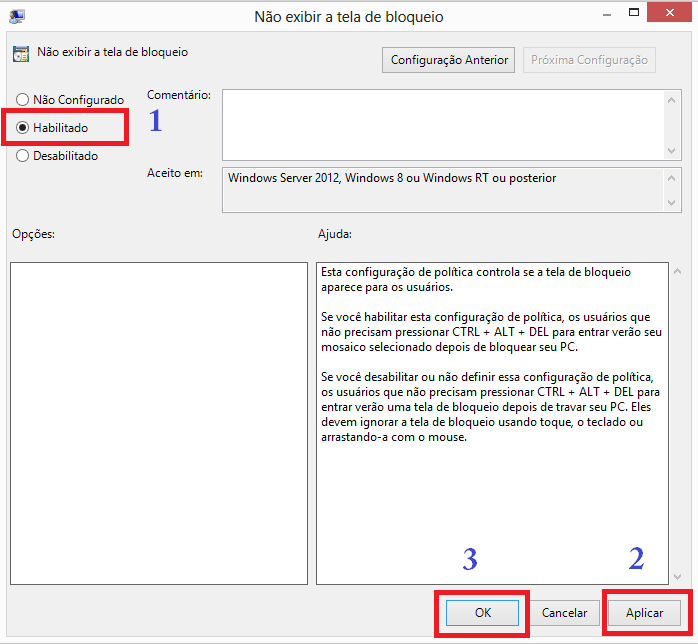This screenshot has height=644, width=698.
Task: Confirm the settings with OK
Action: point(482,612)
